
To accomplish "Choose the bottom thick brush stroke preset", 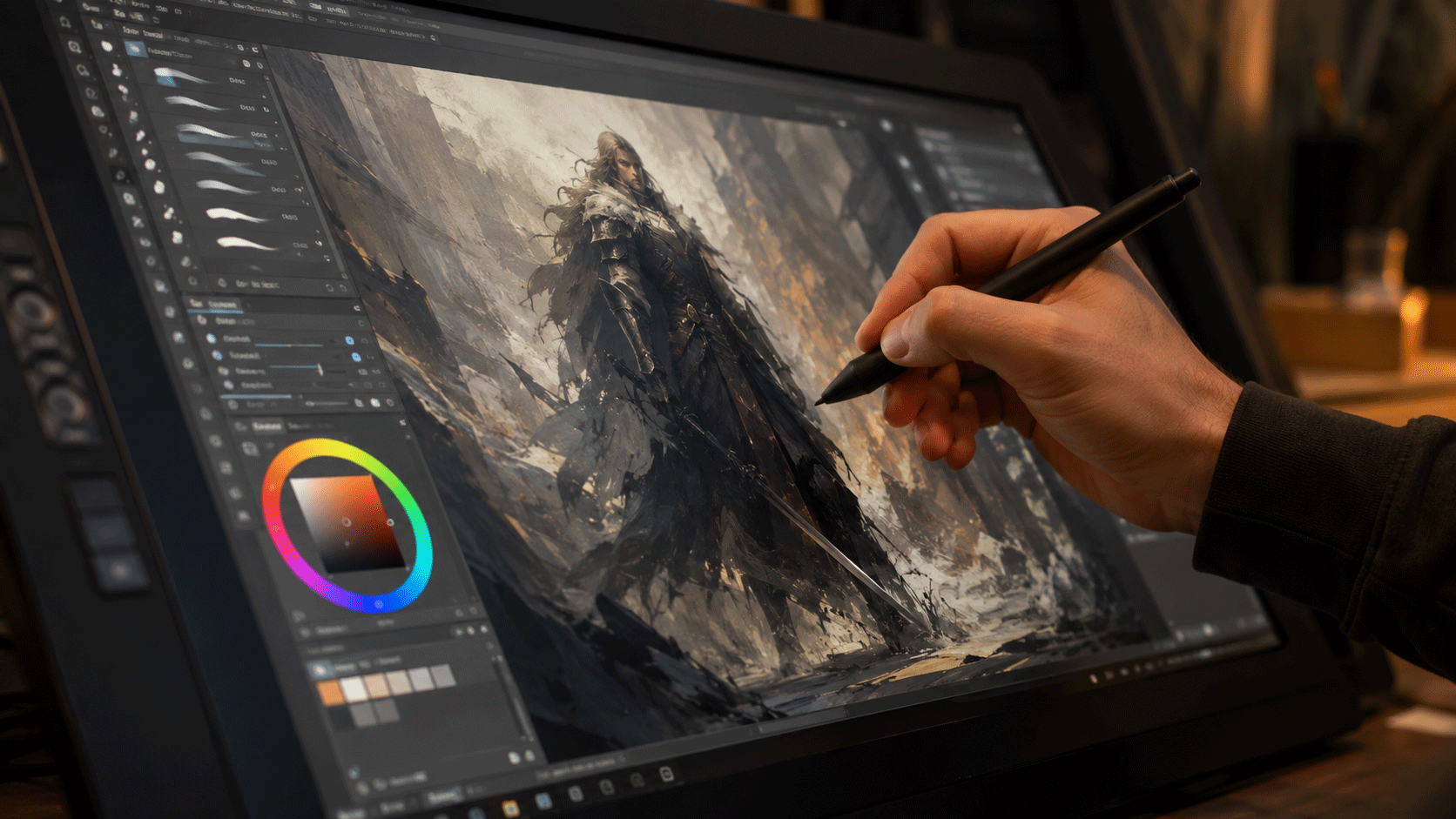I will [246, 244].
